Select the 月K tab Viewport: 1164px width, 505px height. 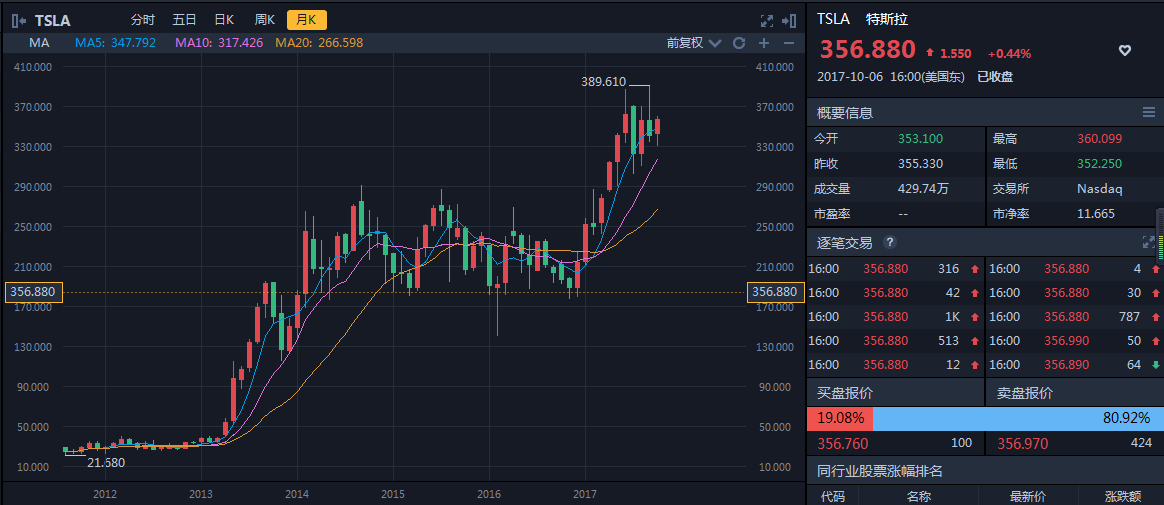(307, 20)
